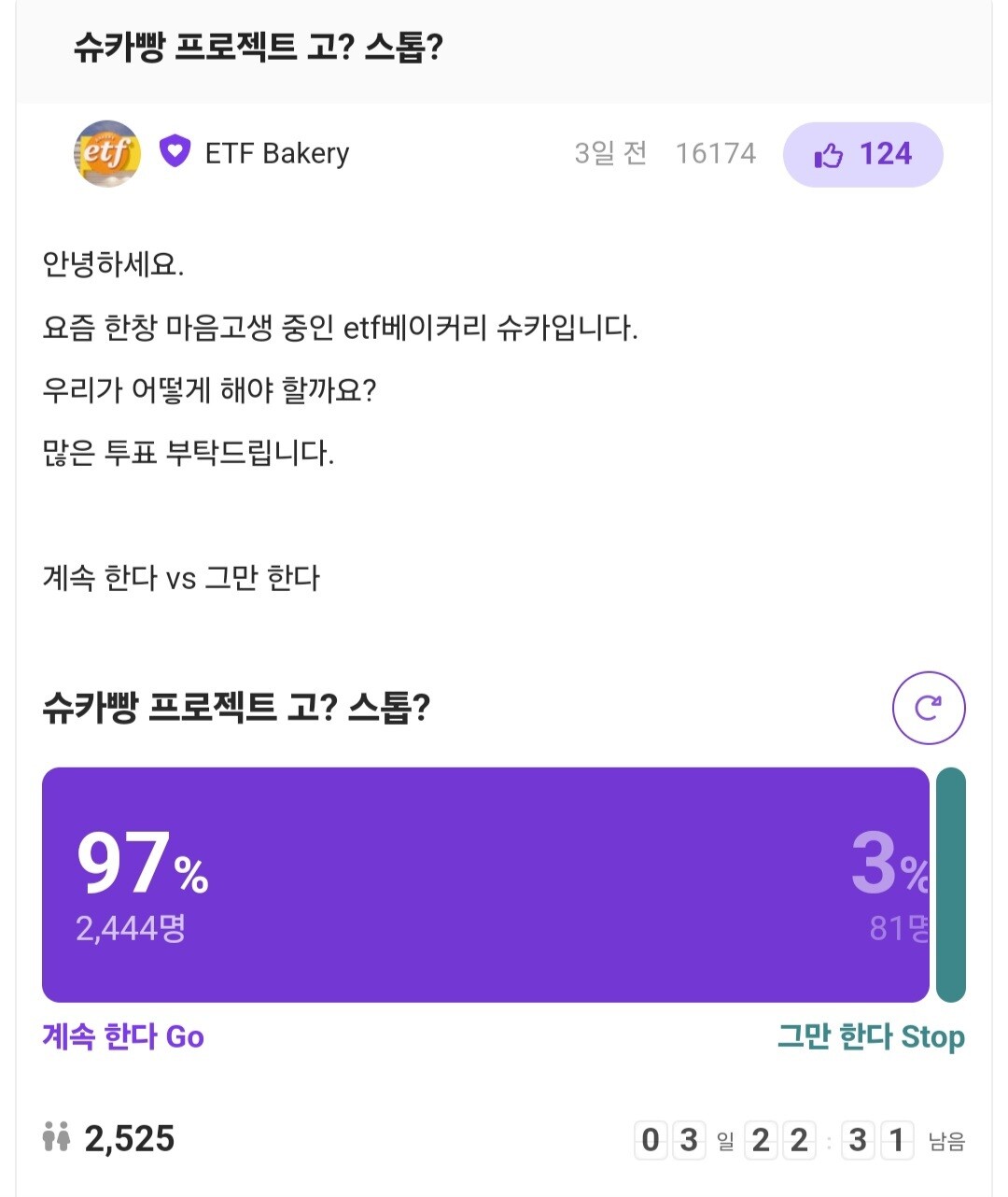Click the post title in header bar

[258, 47]
